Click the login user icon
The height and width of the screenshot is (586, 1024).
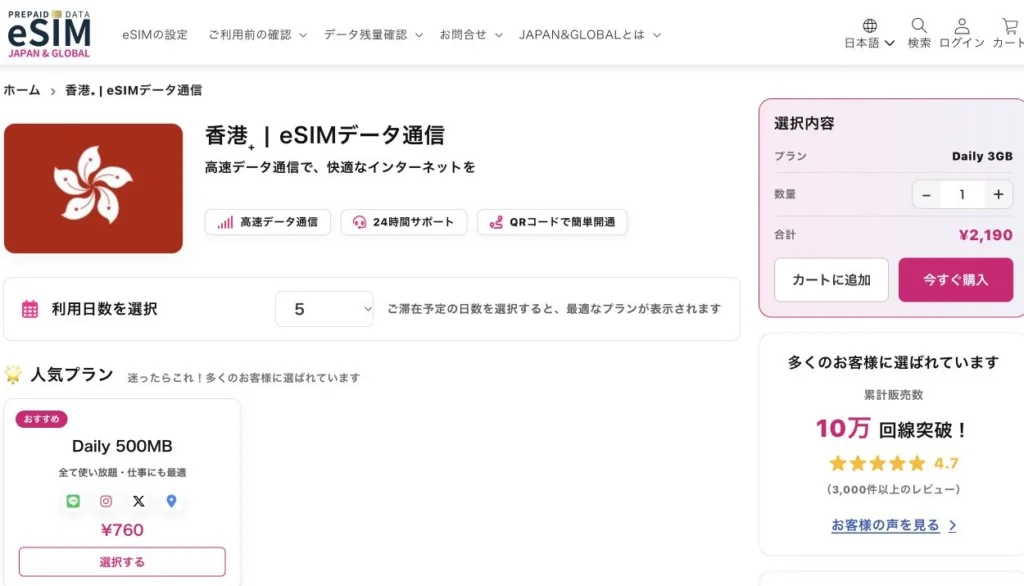point(961,26)
